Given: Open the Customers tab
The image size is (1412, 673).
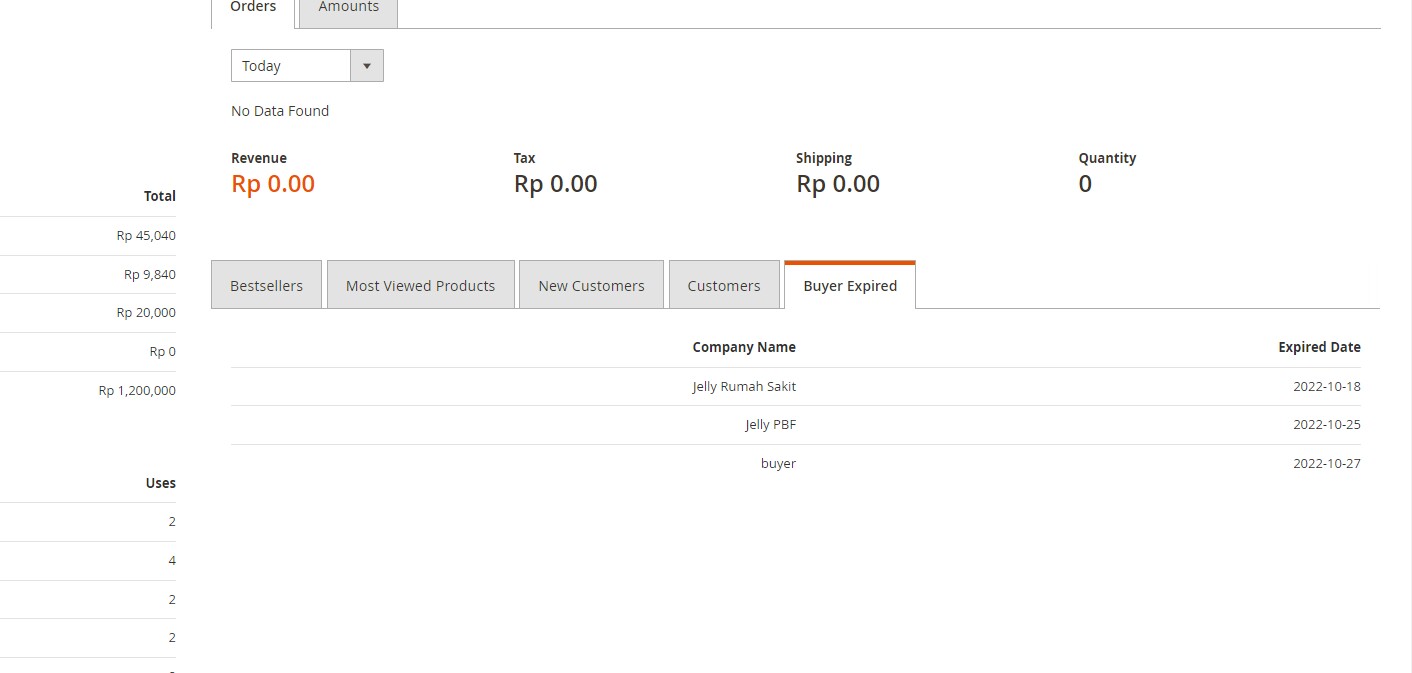Looking at the screenshot, I should 723,284.
